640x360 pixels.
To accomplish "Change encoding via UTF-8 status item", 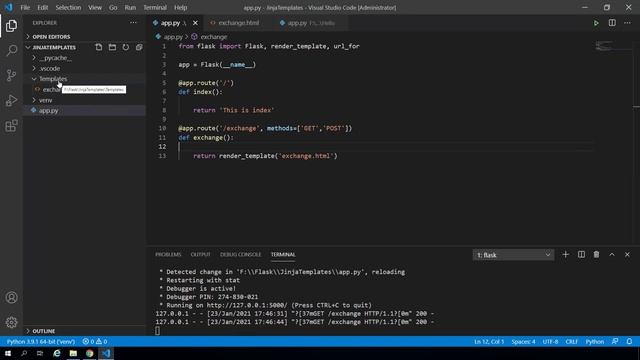I will click(550, 341).
